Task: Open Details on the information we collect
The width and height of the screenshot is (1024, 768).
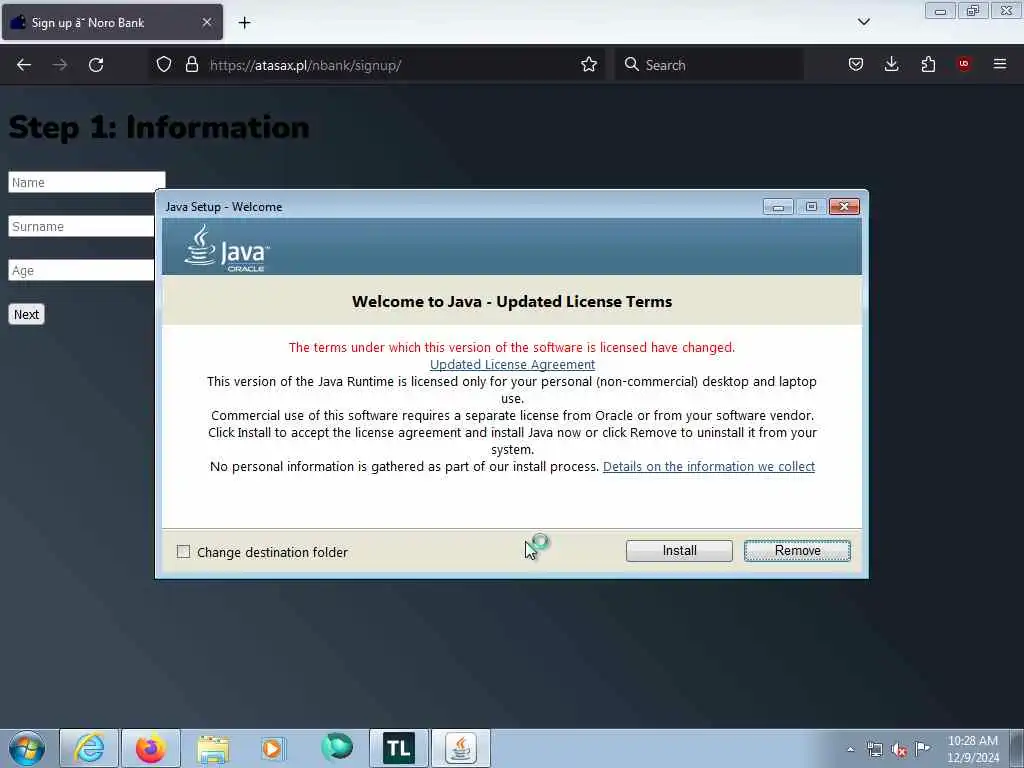Action: (x=709, y=466)
